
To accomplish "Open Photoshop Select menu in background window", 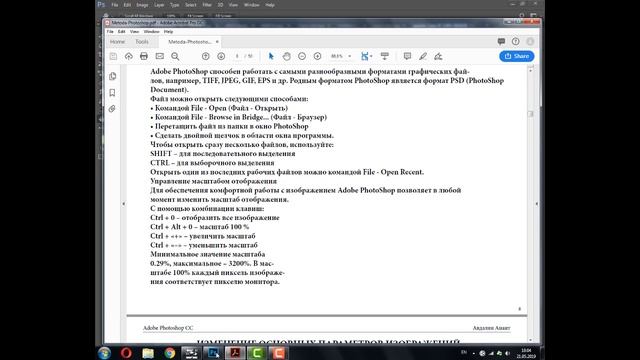I will click(x=191, y=5).
